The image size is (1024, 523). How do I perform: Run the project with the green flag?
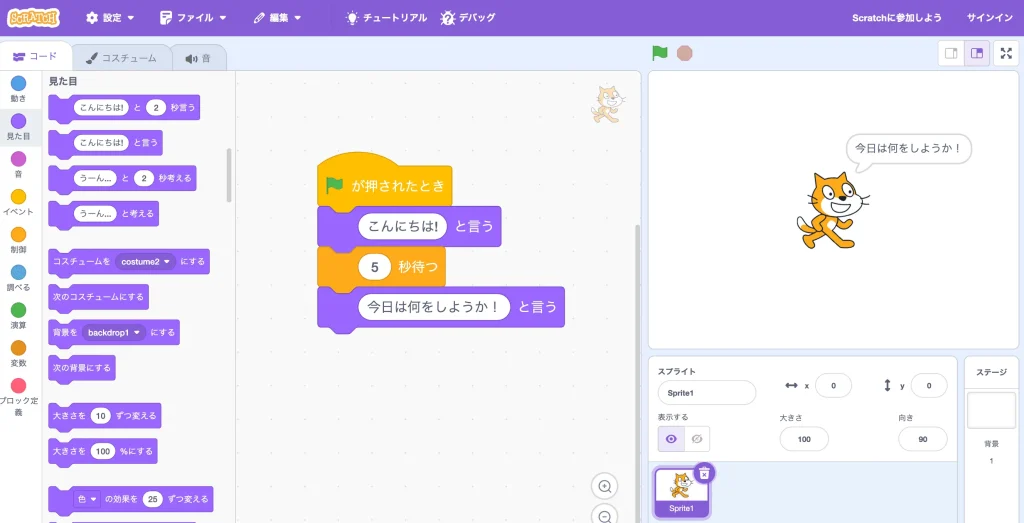click(660, 53)
